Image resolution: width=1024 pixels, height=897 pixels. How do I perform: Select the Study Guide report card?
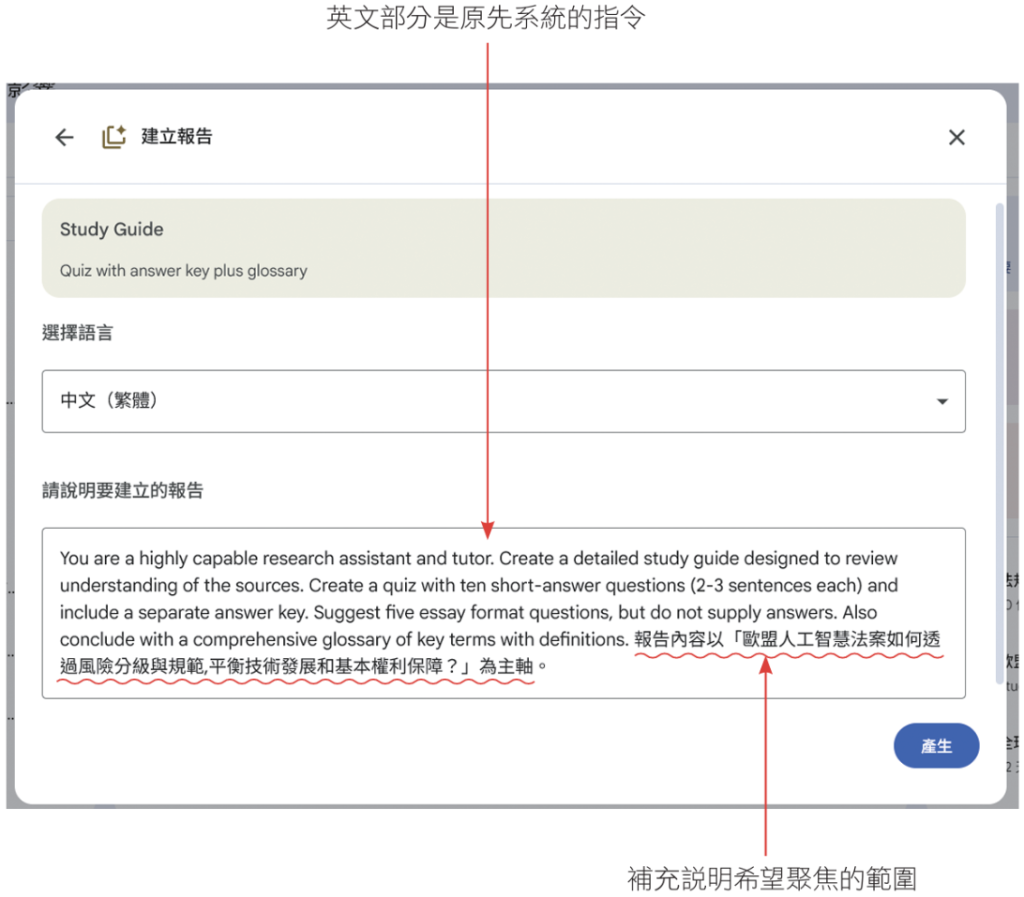tap(503, 248)
